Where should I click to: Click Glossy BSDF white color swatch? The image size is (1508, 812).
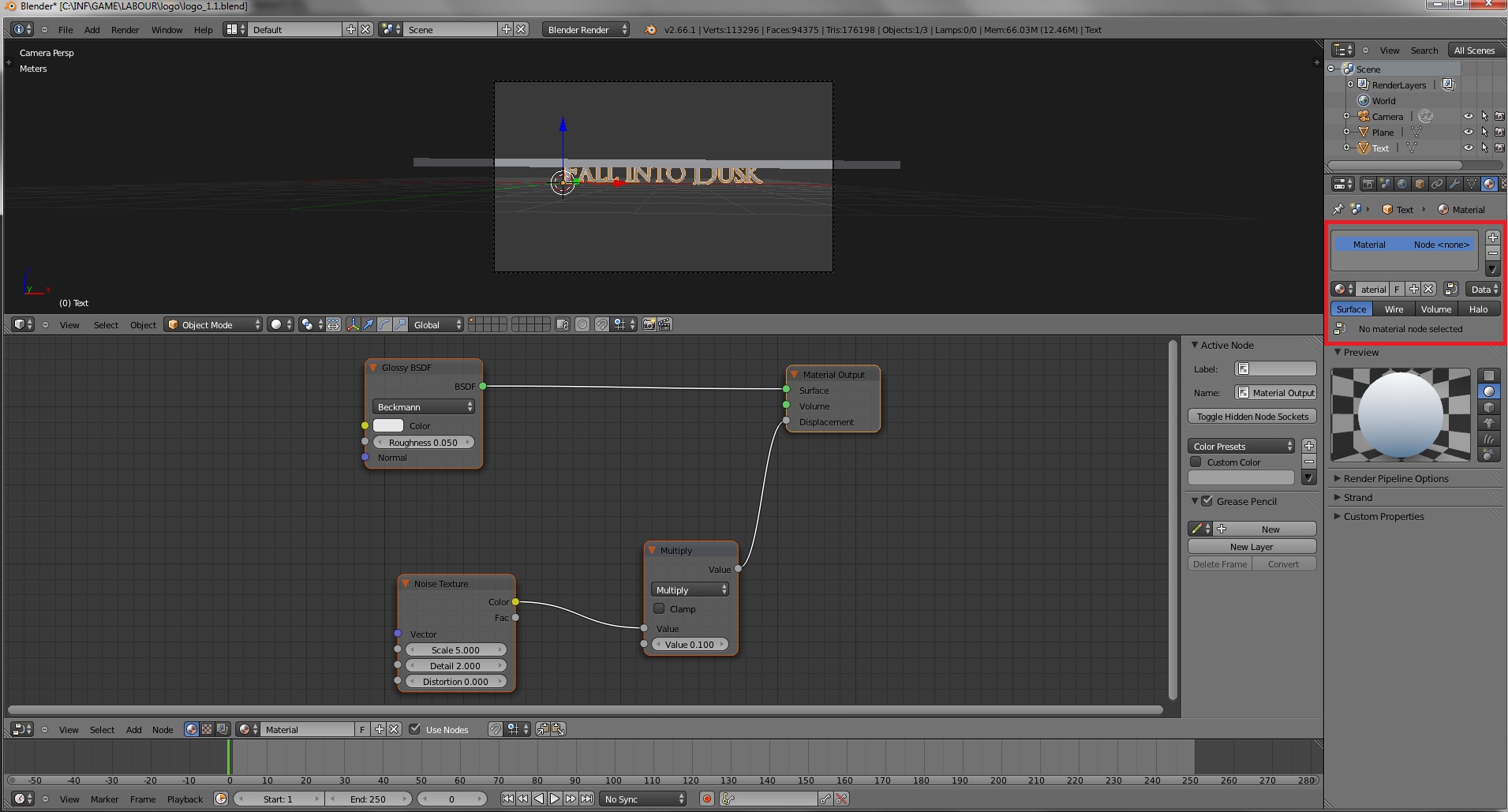coord(387,425)
